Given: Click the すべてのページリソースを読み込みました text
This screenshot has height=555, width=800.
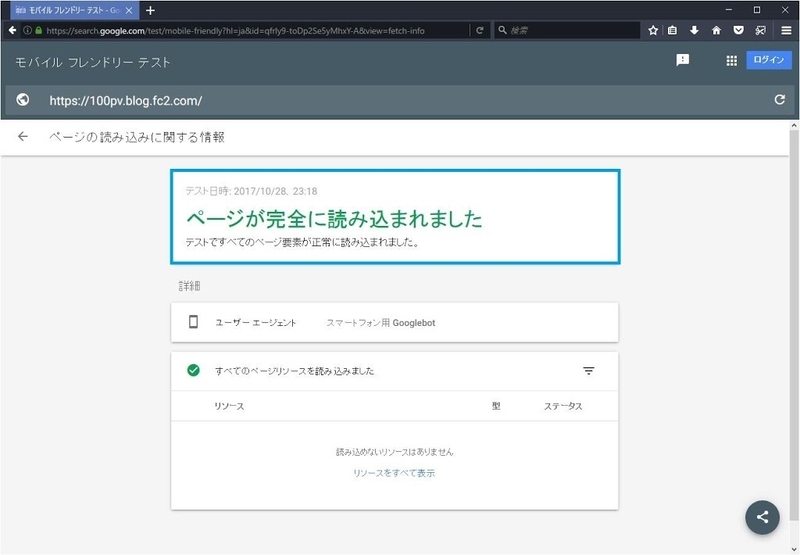Looking at the screenshot, I should 294,371.
